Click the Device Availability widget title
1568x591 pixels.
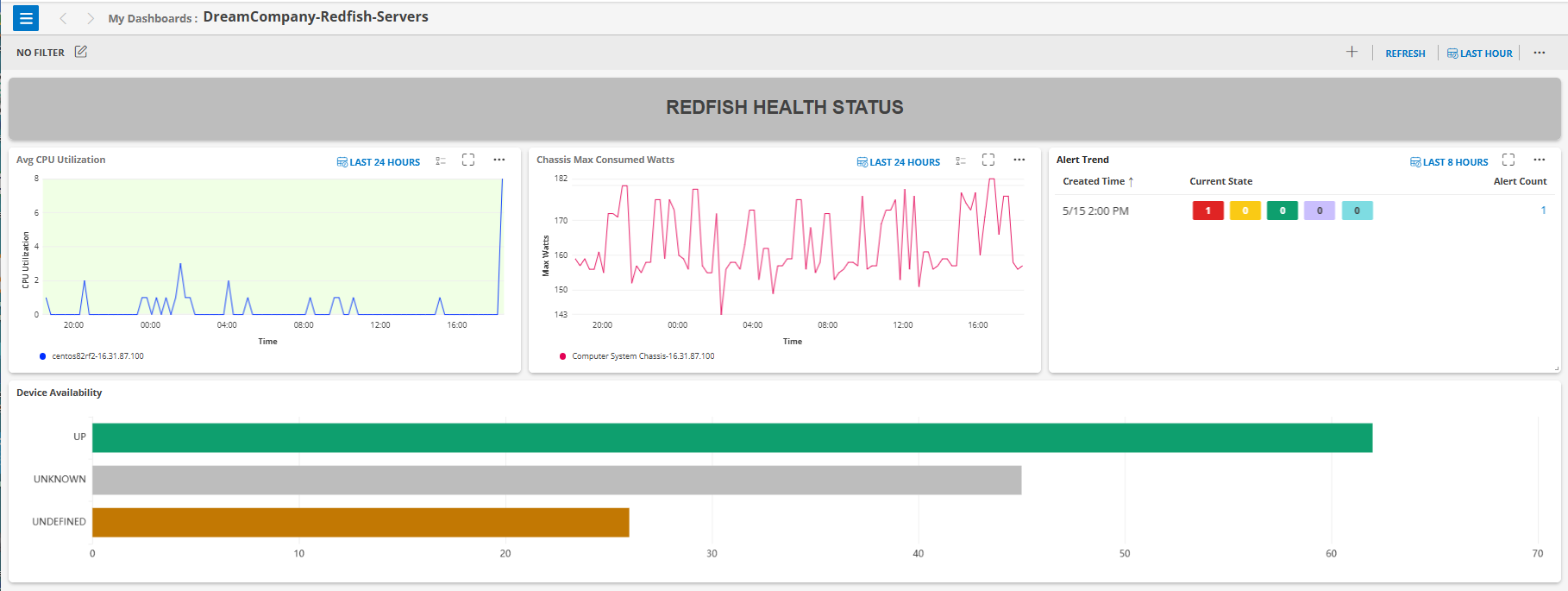coord(59,393)
